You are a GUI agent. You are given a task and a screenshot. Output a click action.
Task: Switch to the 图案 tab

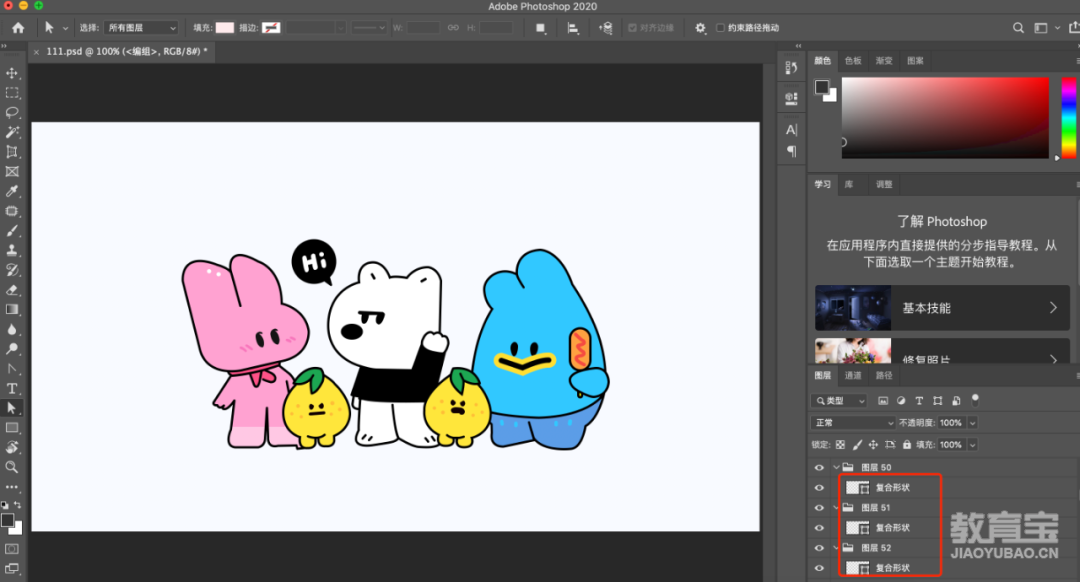point(915,61)
